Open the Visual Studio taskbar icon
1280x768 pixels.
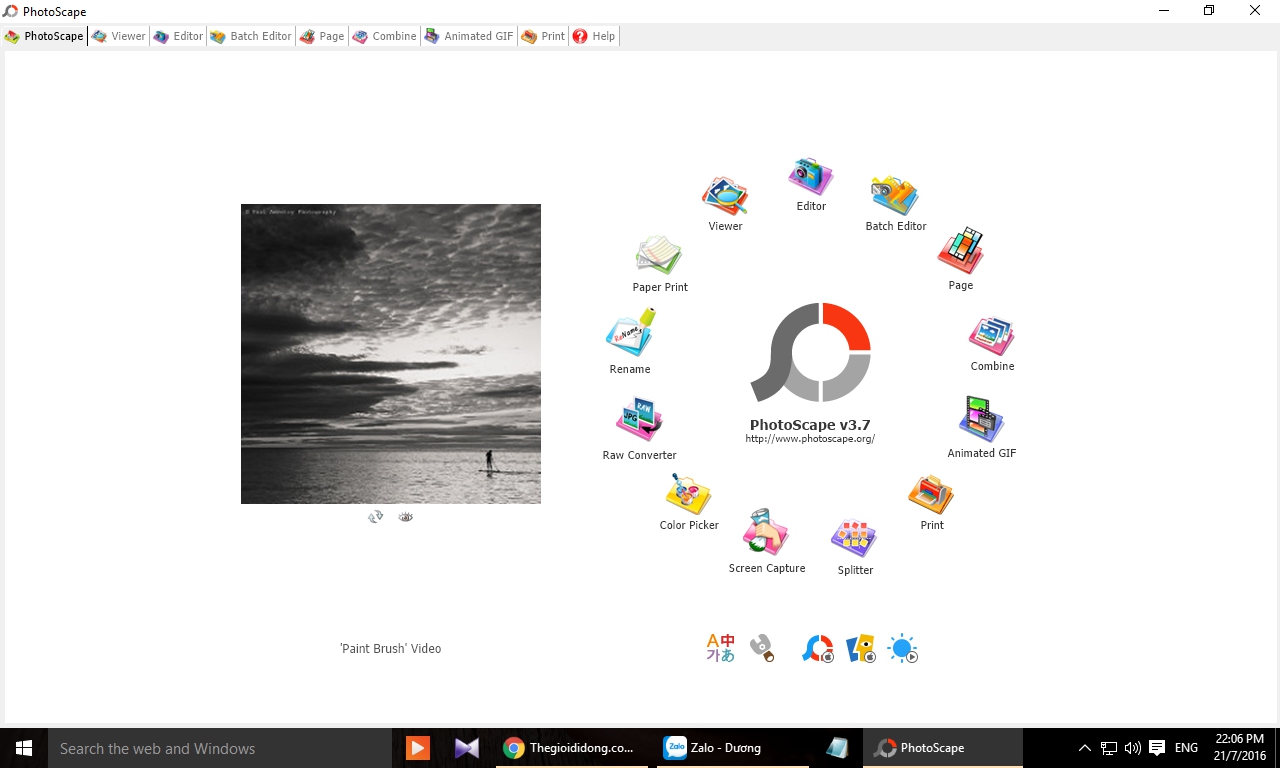(x=466, y=748)
